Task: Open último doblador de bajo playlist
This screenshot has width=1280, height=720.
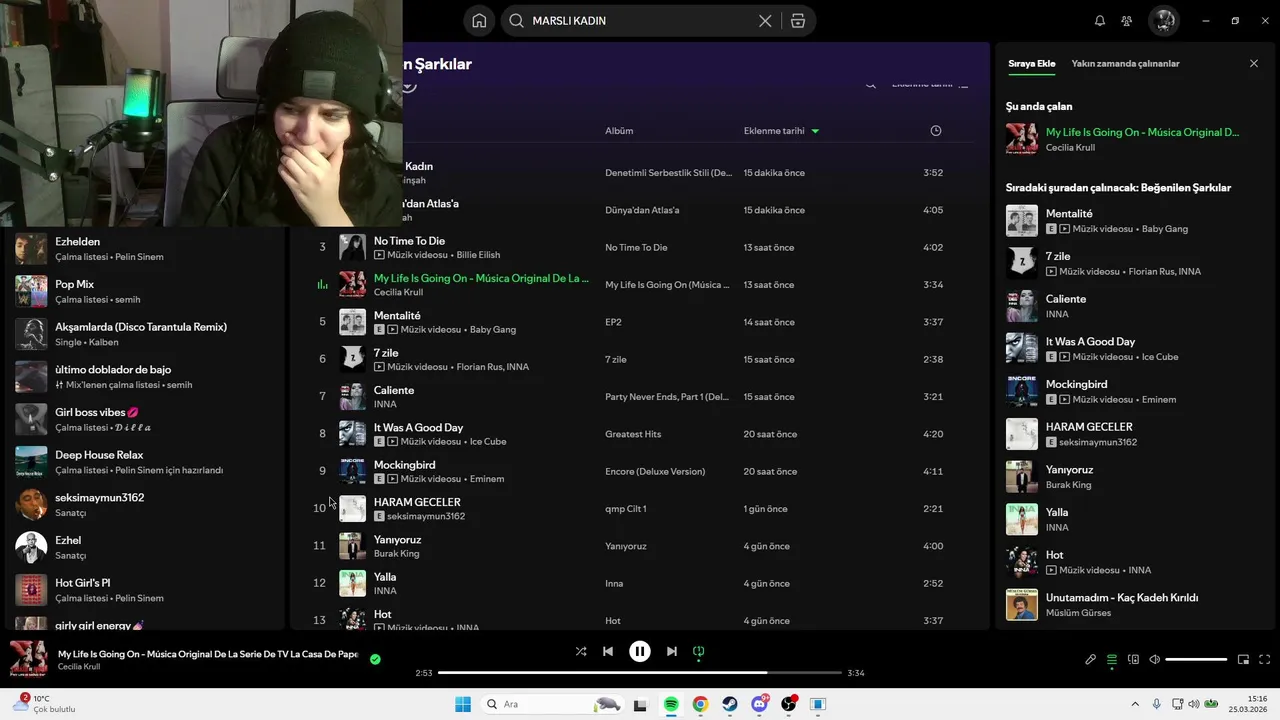Action: tap(145, 377)
